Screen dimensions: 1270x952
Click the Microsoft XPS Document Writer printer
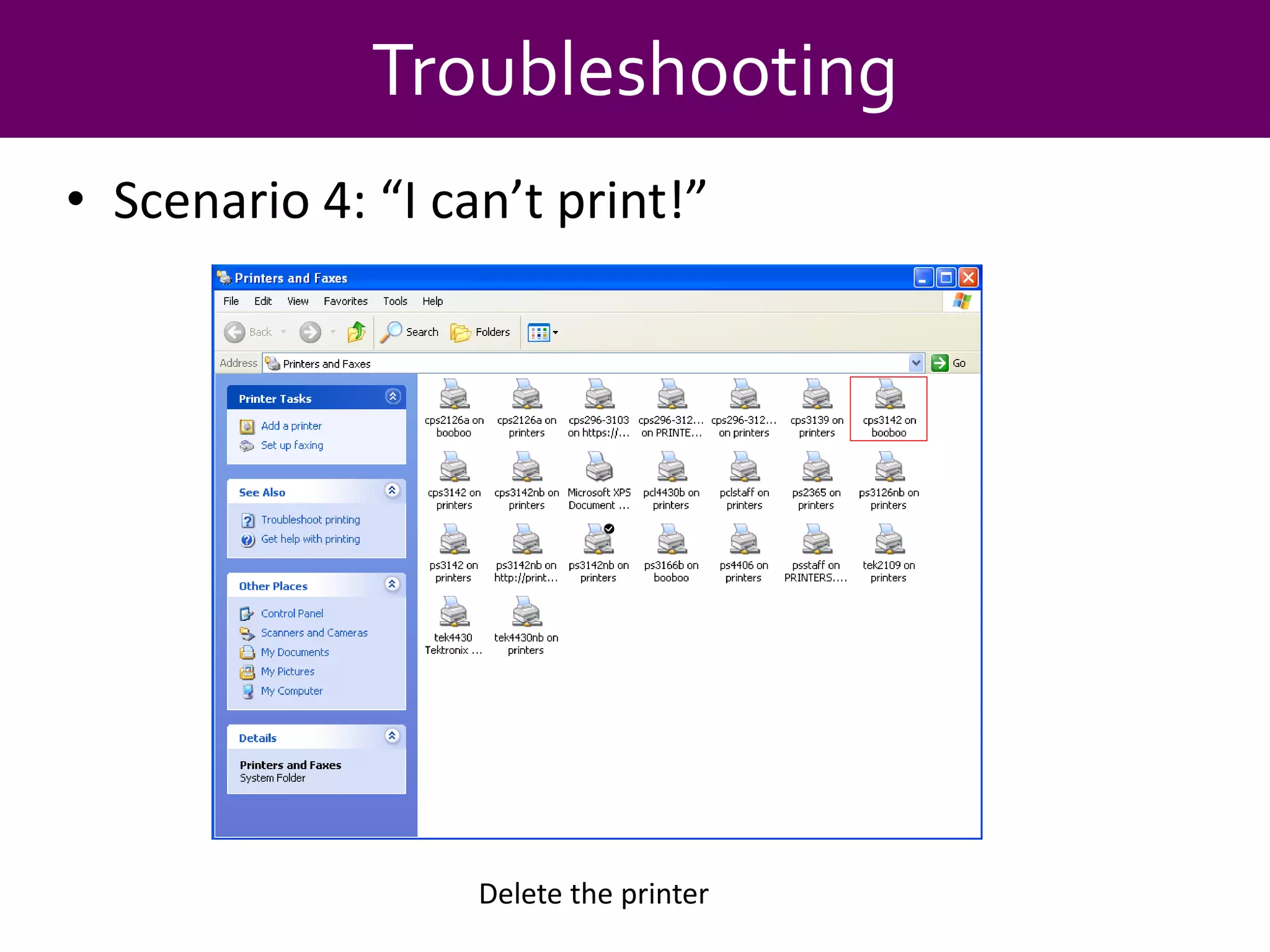pyautogui.click(x=598, y=469)
